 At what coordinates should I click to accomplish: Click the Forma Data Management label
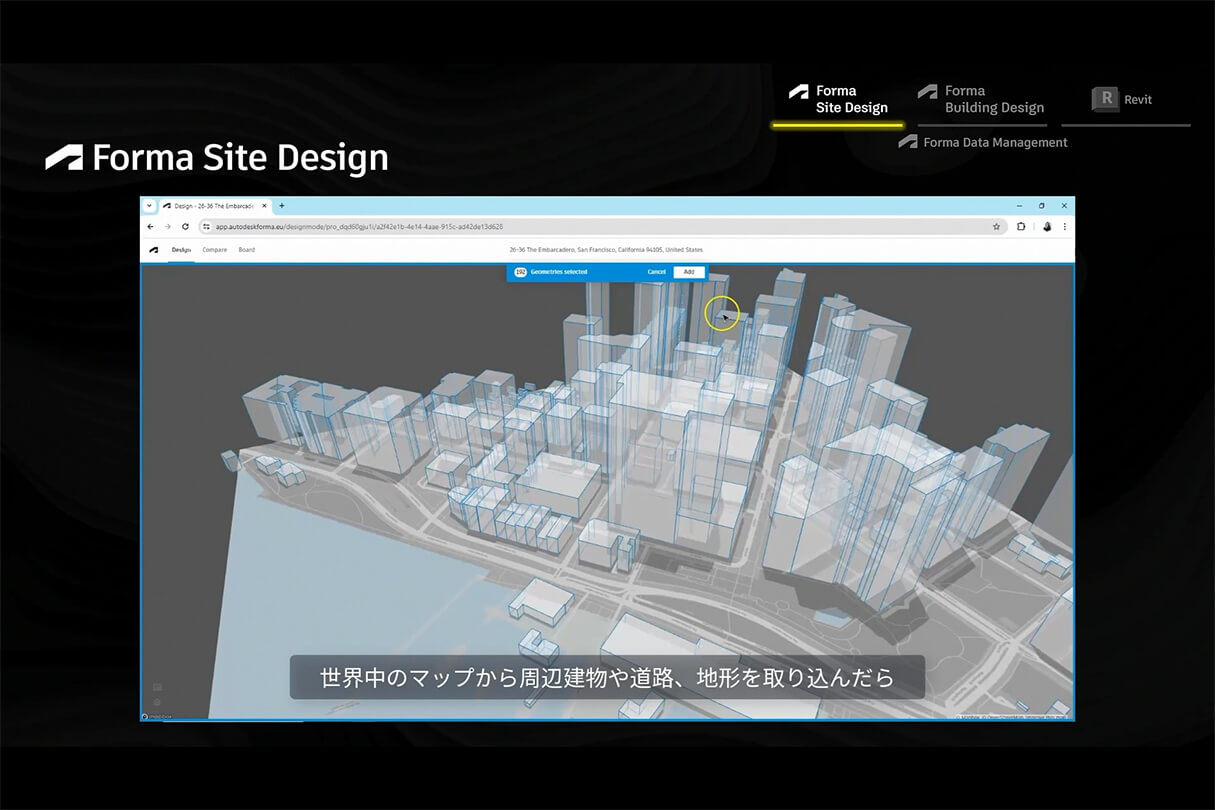click(983, 142)
